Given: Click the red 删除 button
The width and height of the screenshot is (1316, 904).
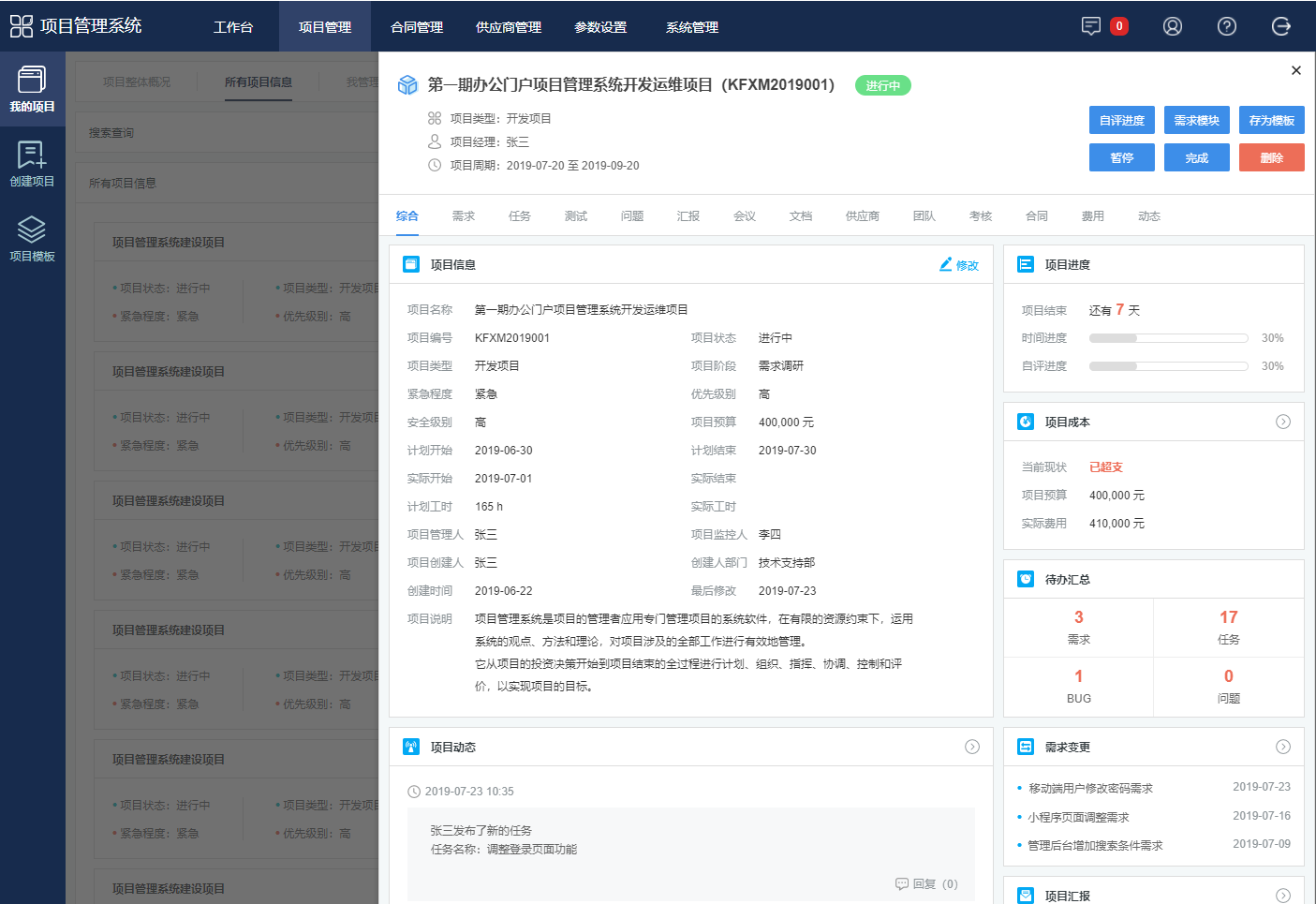Looking at the screenshot, I should (x=1272, y=157).
